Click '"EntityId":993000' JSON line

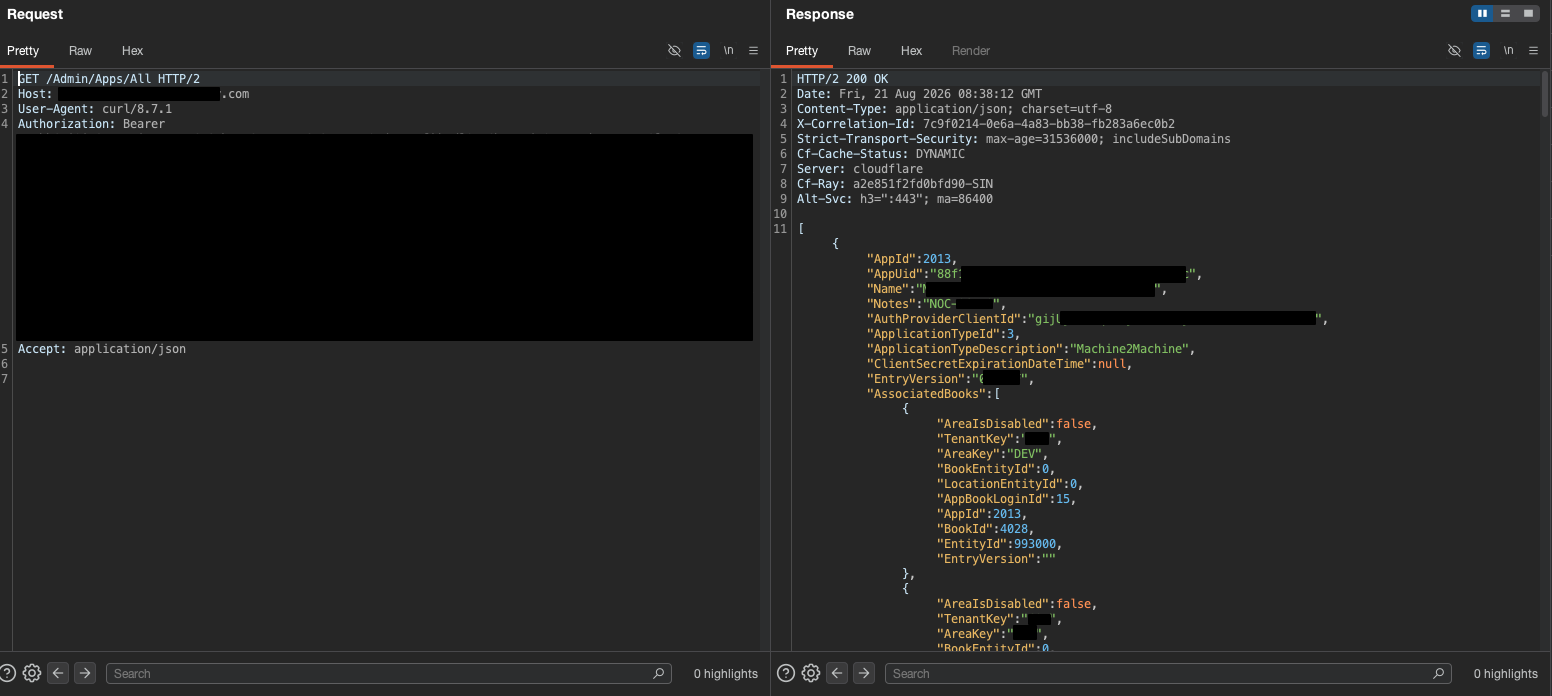pyautogui.click(x=999, y=544)
